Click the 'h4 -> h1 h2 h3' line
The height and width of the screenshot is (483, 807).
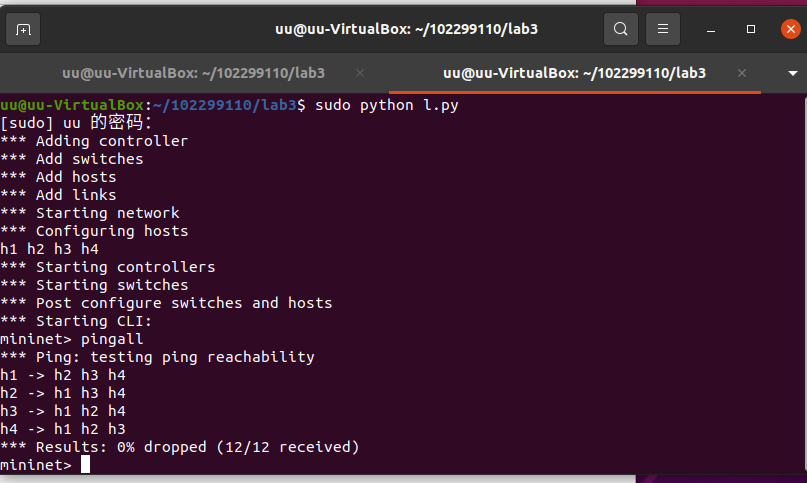click(x=63, y=429)
